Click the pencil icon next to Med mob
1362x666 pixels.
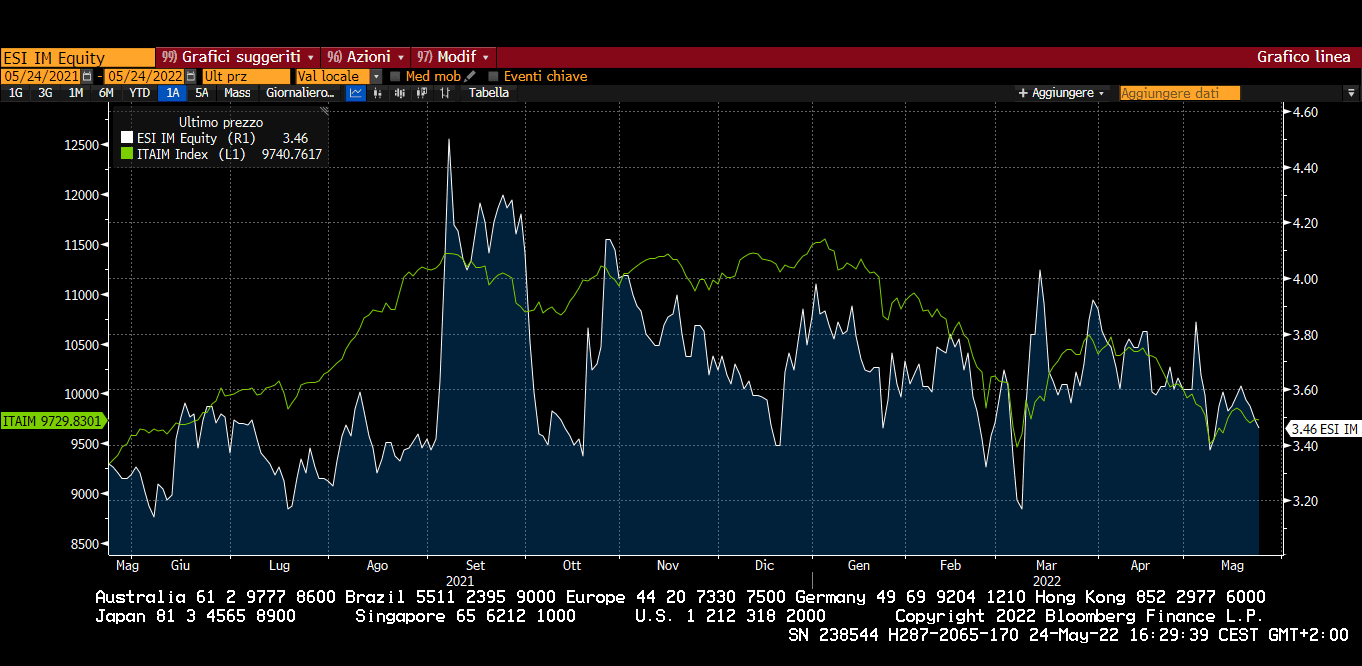tap(470, 76)
